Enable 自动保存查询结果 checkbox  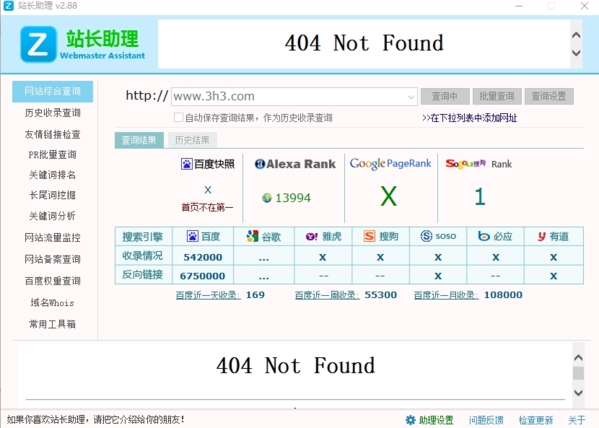pyautogui.click(x=178, y=117)
